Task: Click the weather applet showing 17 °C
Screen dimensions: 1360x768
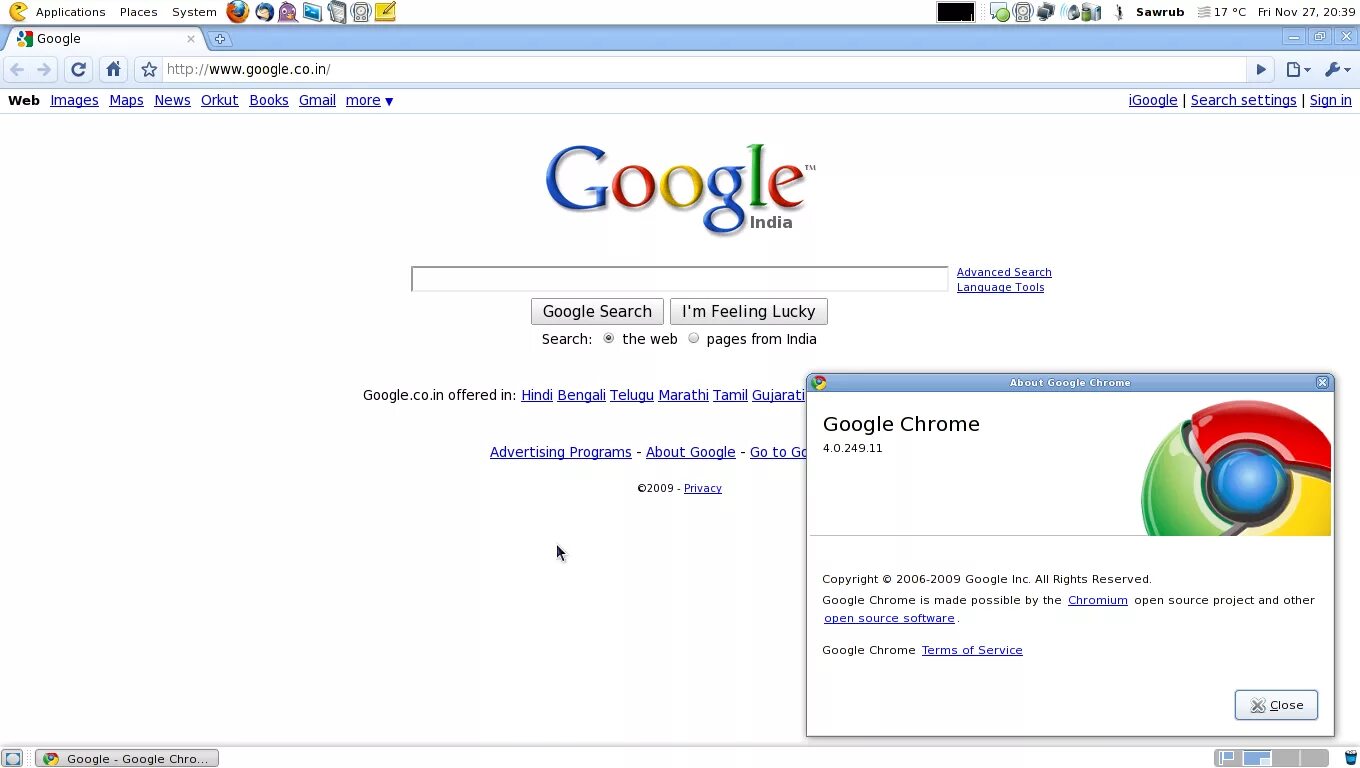Action: pos(1222,12)
